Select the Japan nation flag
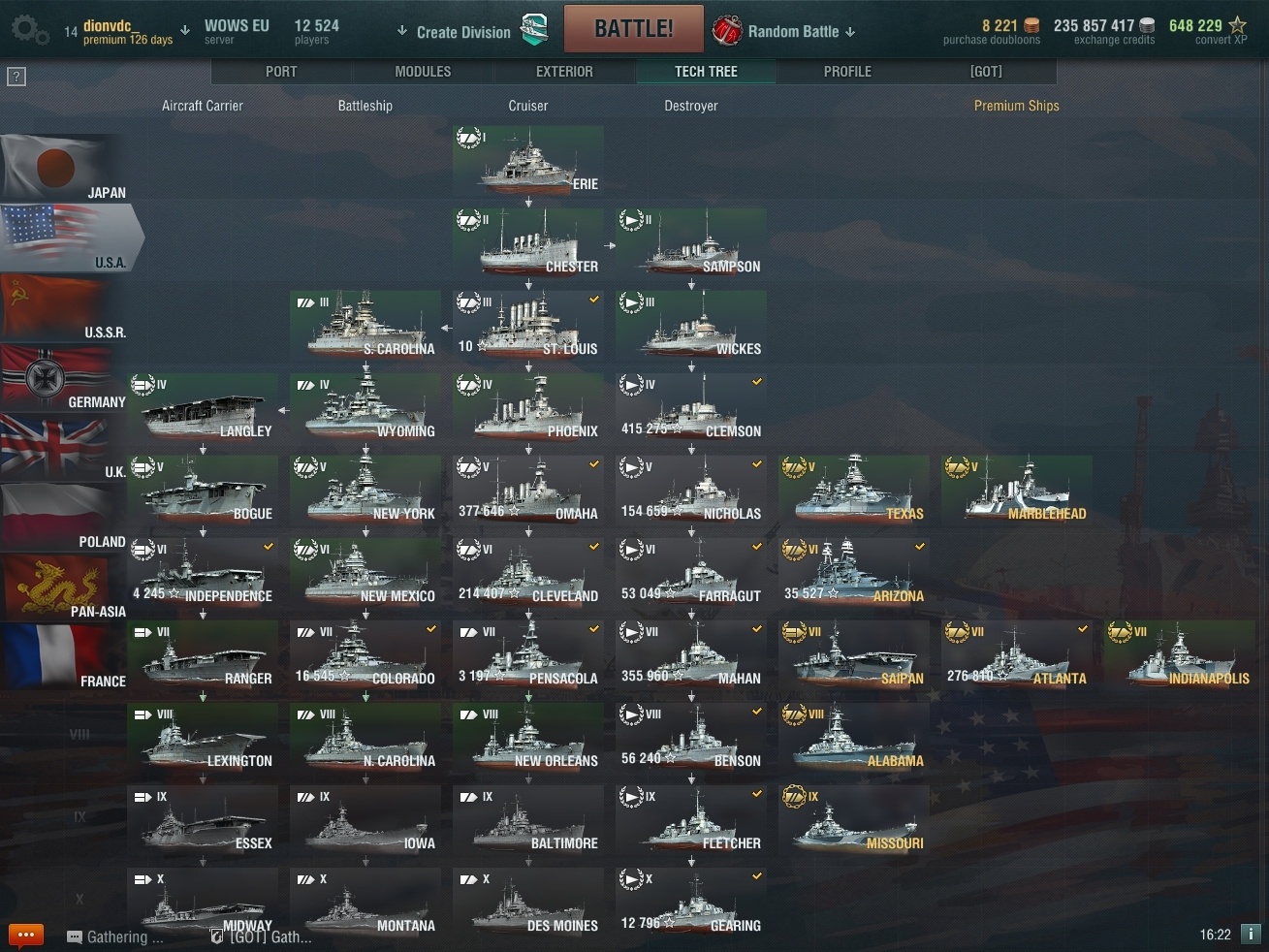1269x952 pixels. pyautogui.click(x=64, y=168)
